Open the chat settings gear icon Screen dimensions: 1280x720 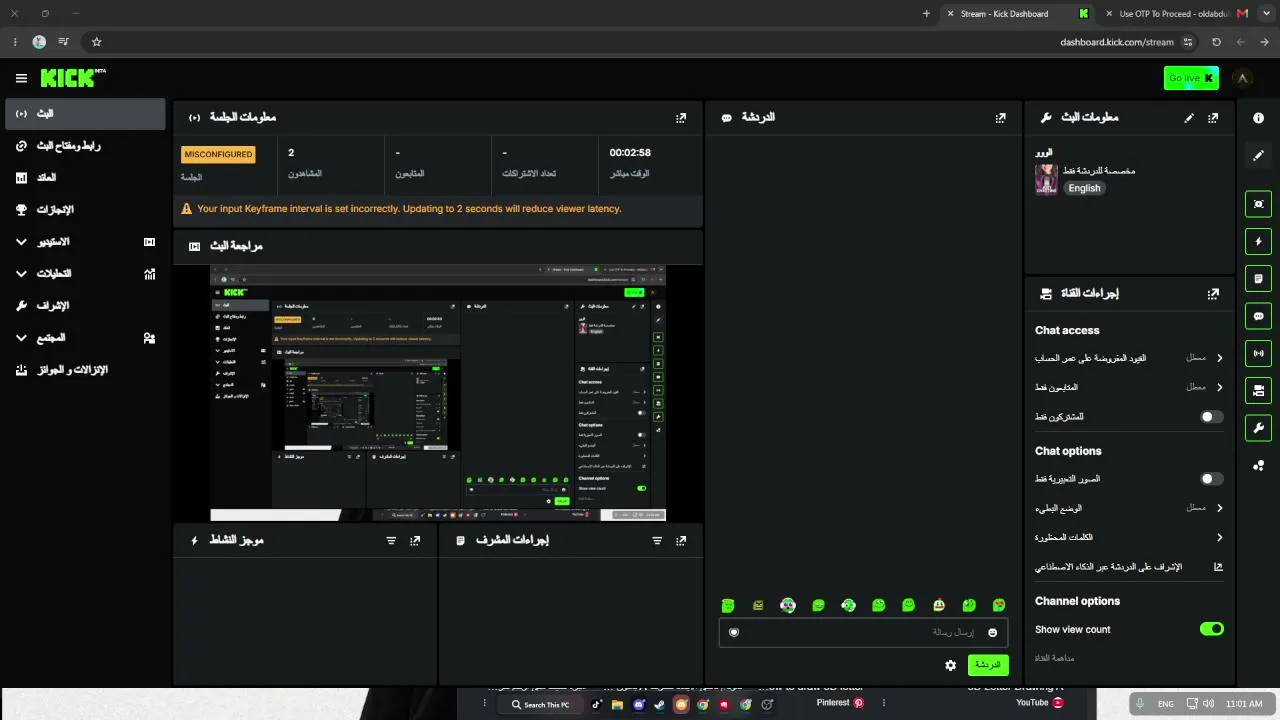click(950, 665)
